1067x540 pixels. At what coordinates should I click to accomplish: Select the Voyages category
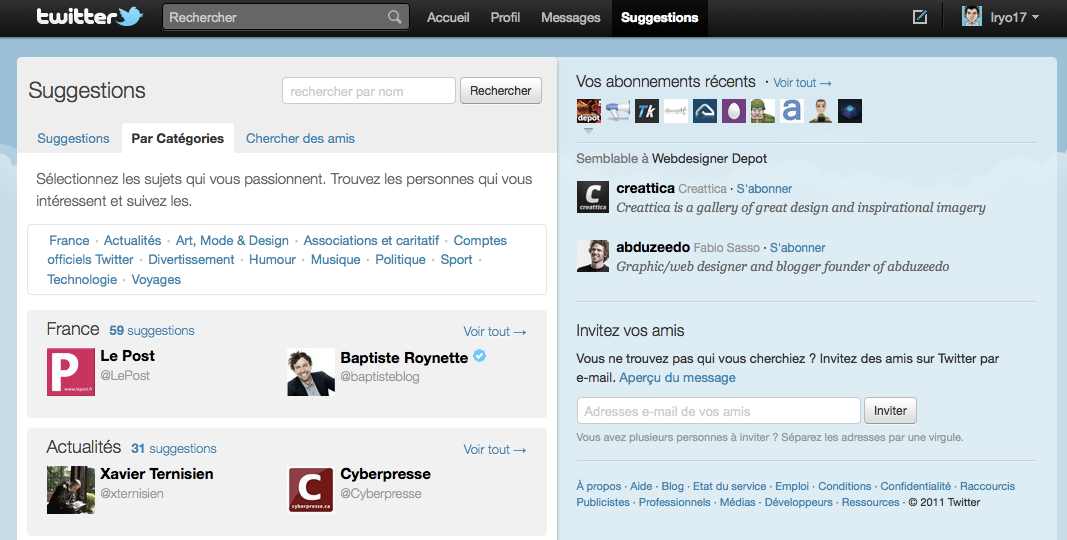pyautogui.click(x=156, y=279)
